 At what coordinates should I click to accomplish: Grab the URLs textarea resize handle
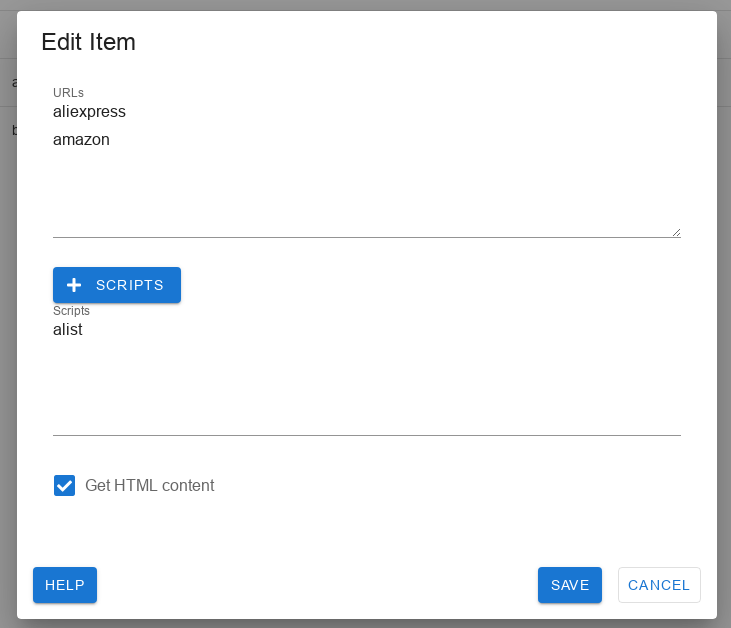676,232
